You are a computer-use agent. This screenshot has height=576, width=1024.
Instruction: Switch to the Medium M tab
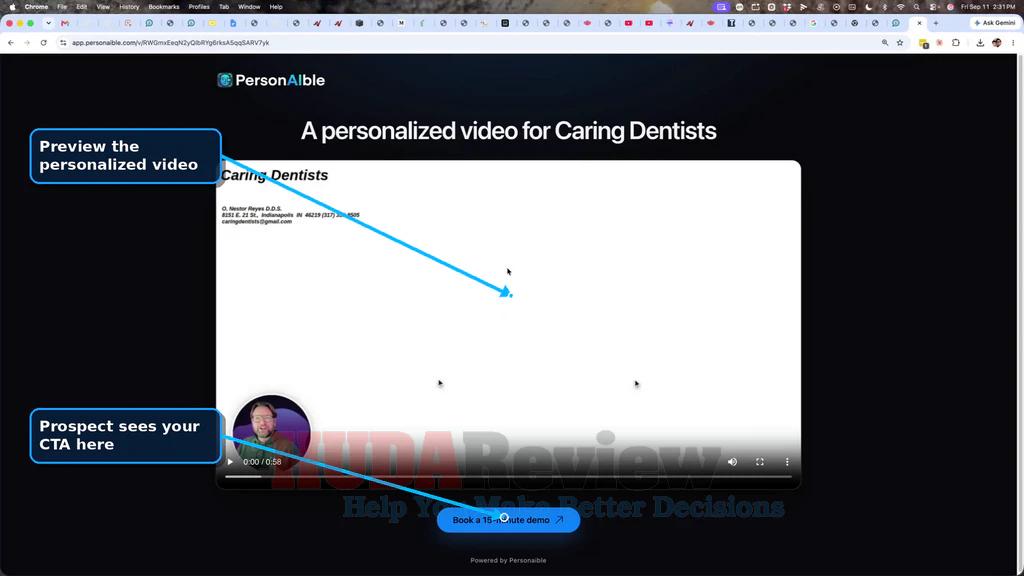(x=401, y=23)
